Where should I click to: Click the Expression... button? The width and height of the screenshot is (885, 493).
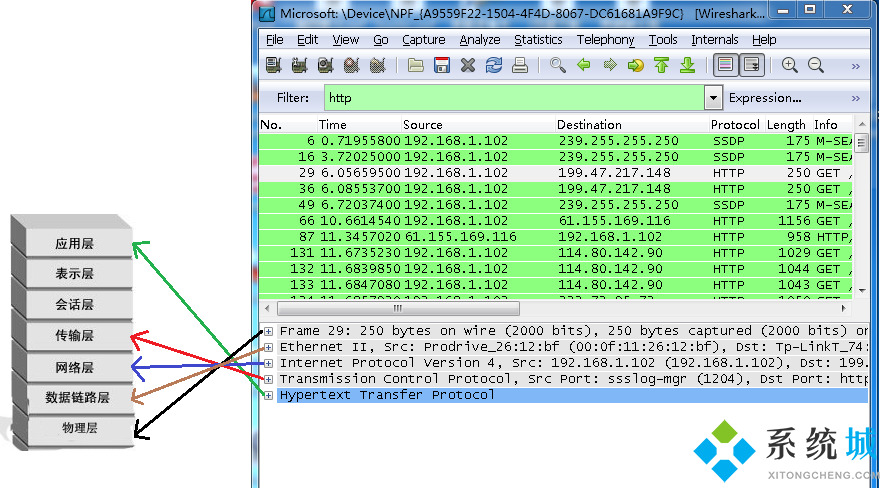pos(765,98)
